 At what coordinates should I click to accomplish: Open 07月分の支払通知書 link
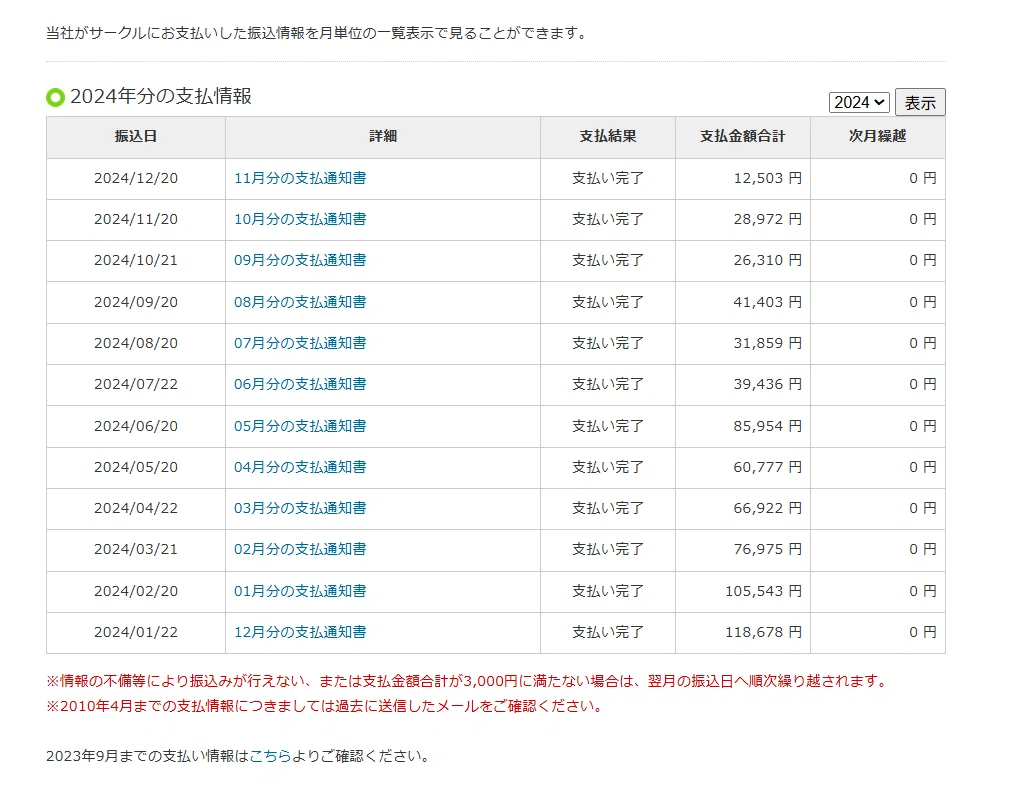point(300,343)
